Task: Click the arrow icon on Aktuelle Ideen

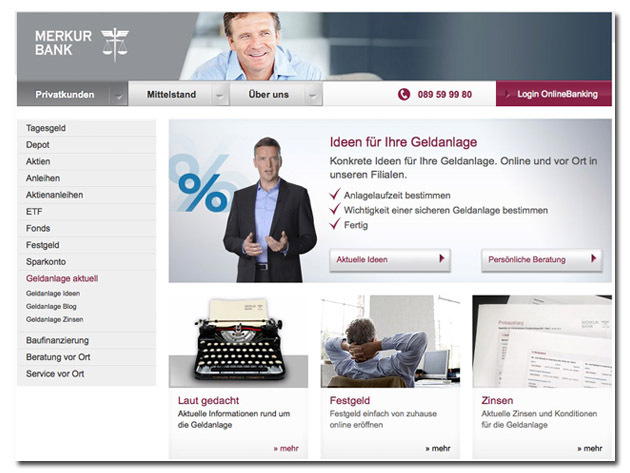Action: [x=442, y=258]
